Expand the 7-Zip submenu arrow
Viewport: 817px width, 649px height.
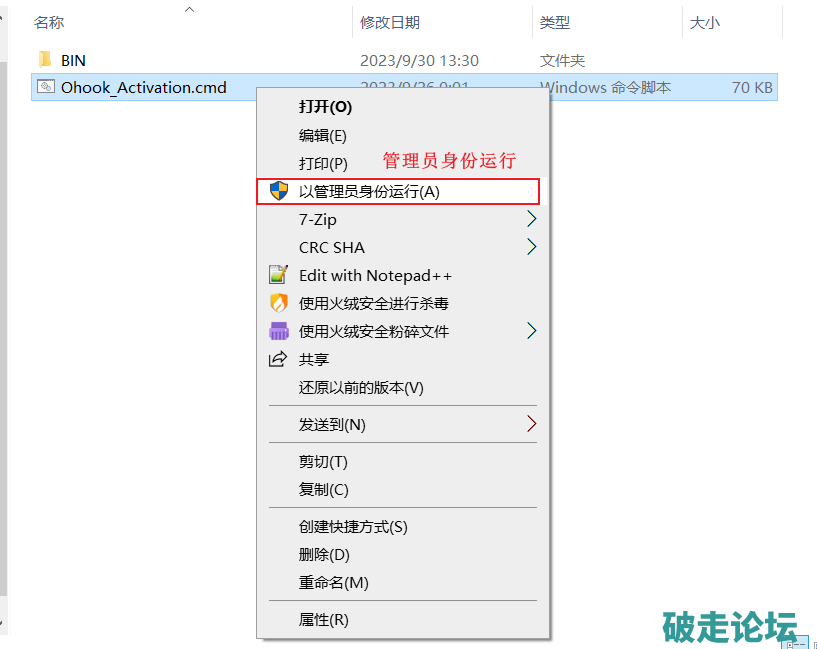(x=531, y=219)
